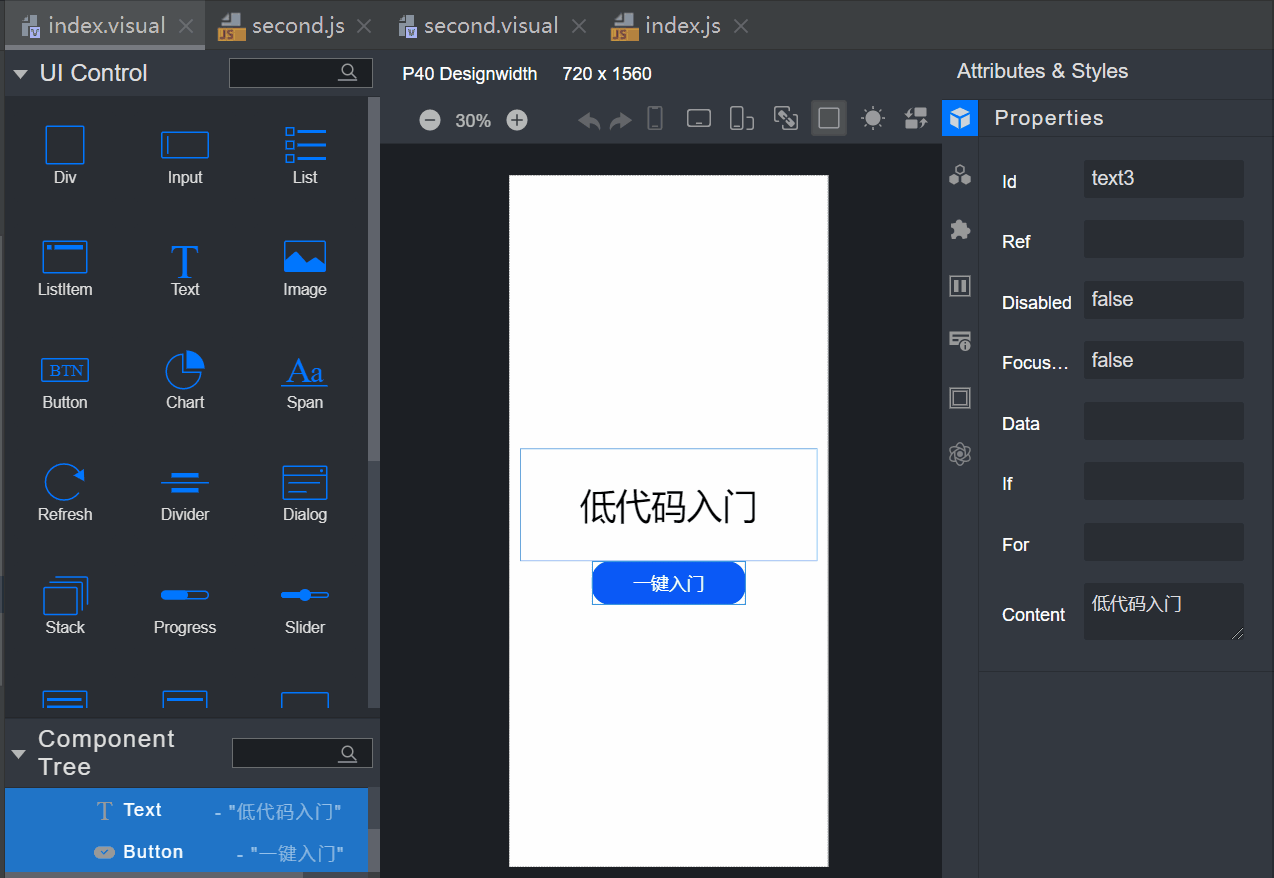Select the Image control in palette
The width and height of the screenshot is (1274, 878).
click(x=305, y=268)
